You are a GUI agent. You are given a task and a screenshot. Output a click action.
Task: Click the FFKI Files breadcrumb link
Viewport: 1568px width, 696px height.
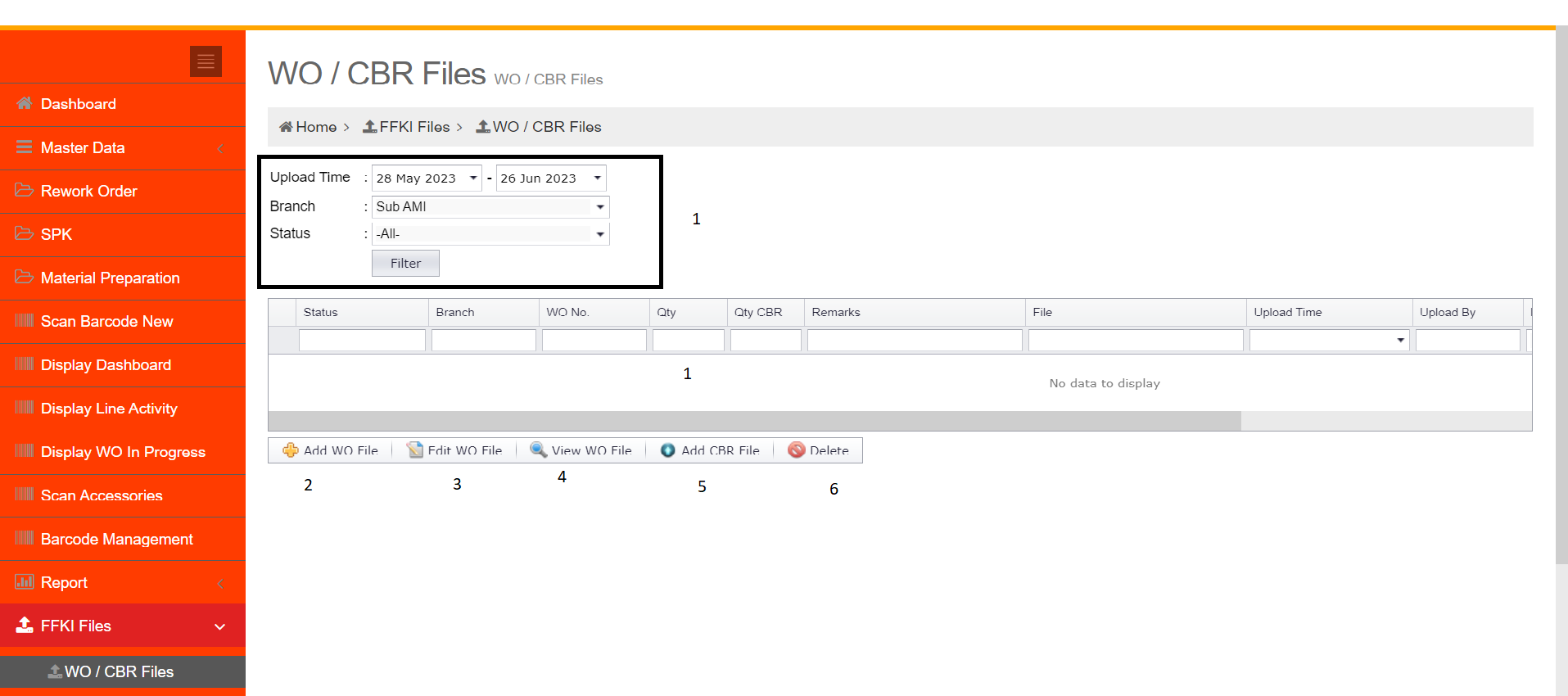(x=406, y=127)
